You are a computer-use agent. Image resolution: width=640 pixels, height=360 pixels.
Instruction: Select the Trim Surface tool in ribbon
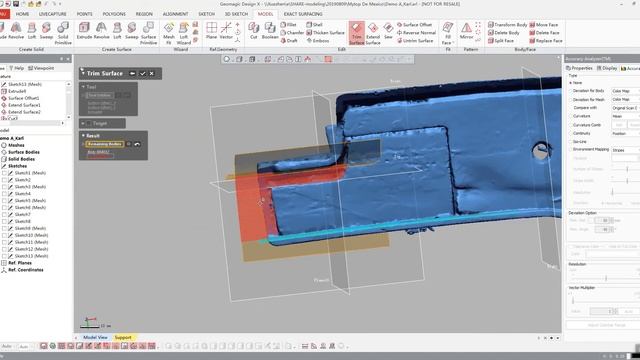tap(356, 33)
